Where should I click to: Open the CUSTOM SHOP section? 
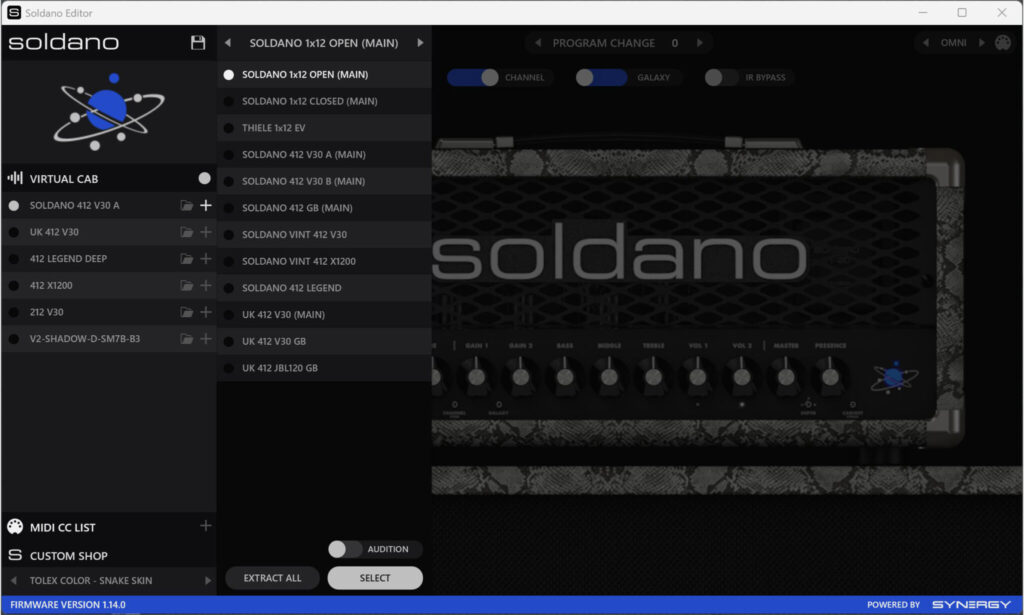[69, 556]
